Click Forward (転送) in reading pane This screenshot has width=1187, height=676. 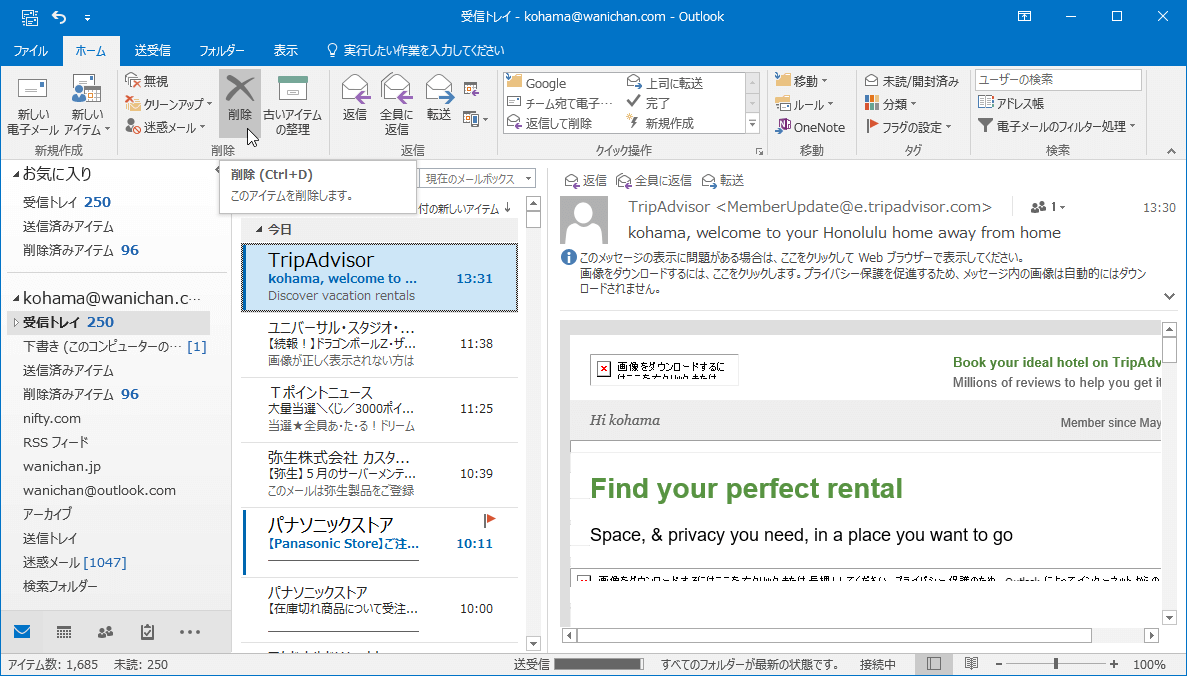[x=723, y=180]
